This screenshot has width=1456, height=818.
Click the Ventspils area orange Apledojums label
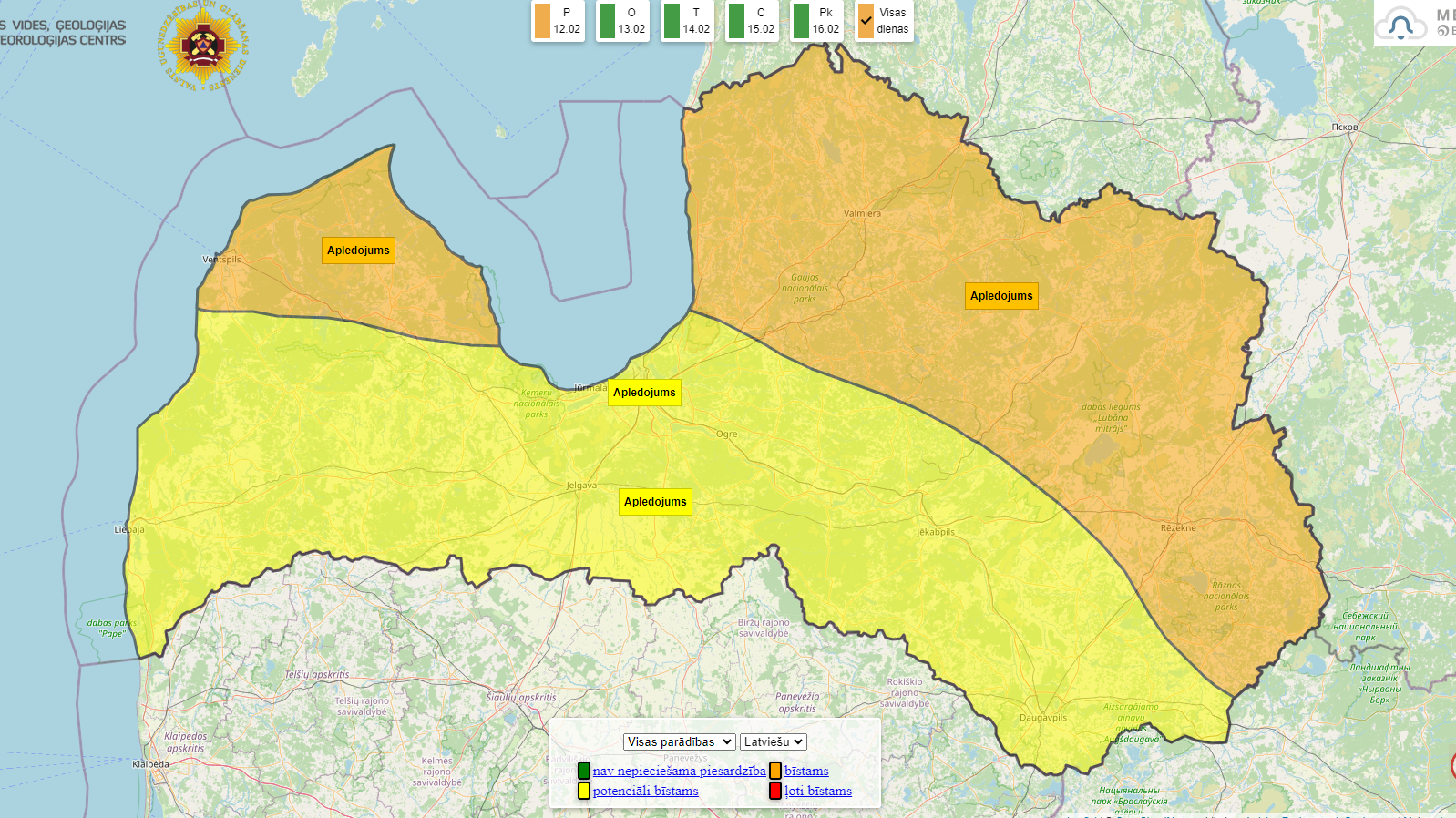pos(358,251)
